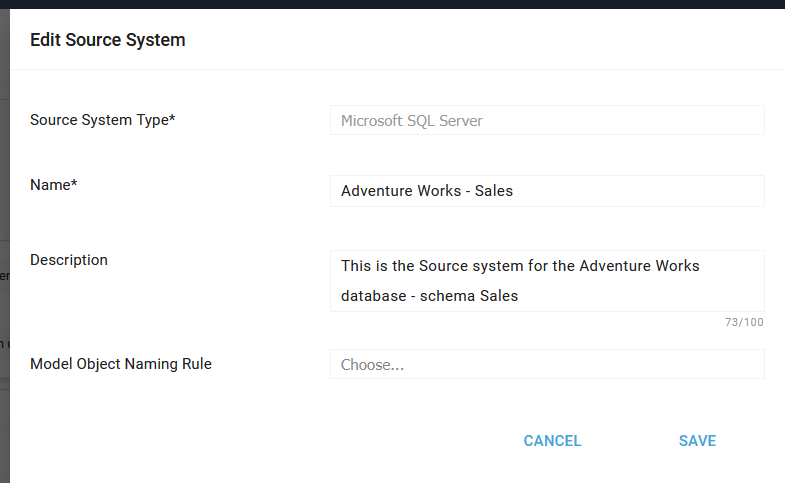Viewport: 785px width, 483px height.
Task: Click the greyed 'Microsoft SQL Server' value
Action: (411, 120)
